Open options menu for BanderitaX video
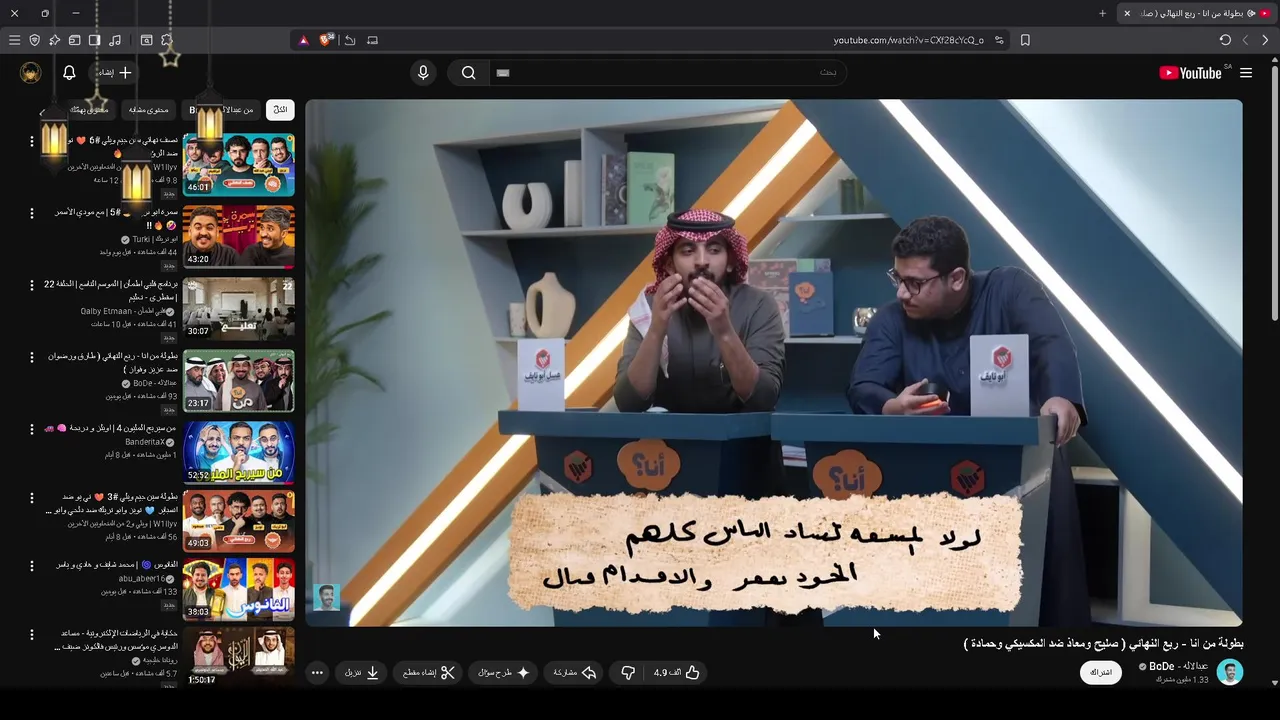Viewport: 1280px width, 720px height. (x=31, y=429)
